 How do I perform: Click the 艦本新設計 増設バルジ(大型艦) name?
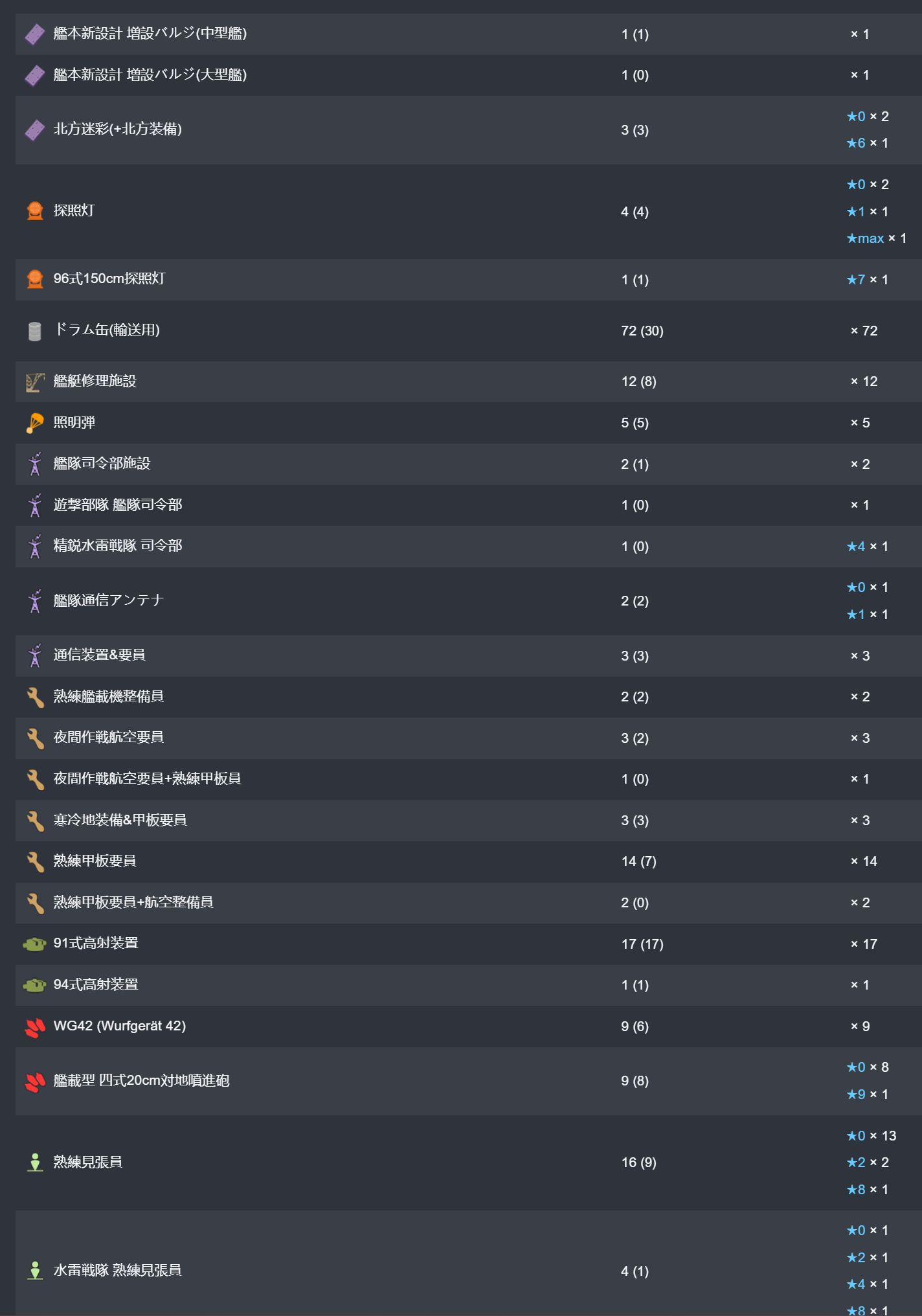click(x=150, y=75)
